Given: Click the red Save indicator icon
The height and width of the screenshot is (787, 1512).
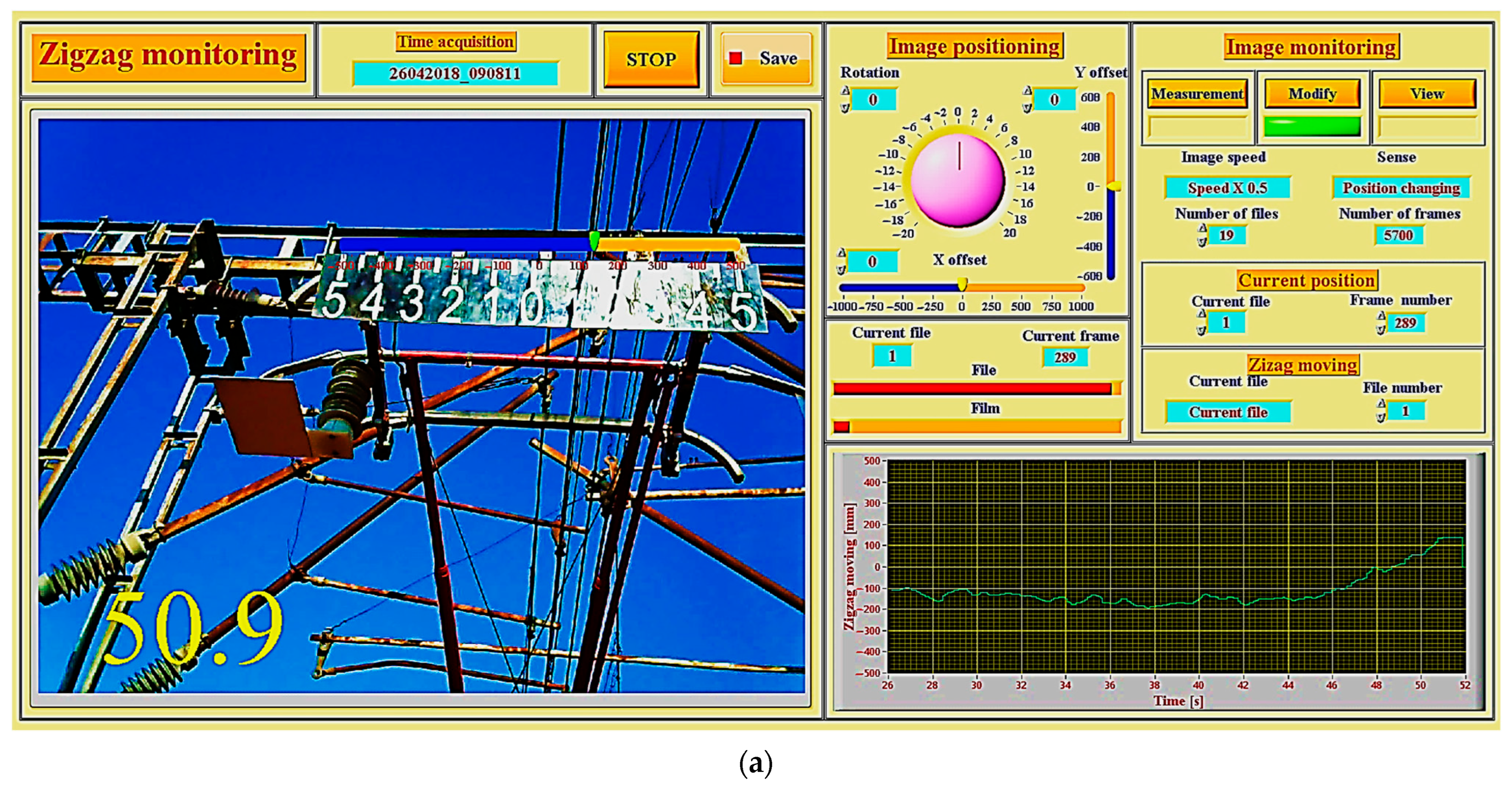Looking at the screenshot, I should (735, 57).
